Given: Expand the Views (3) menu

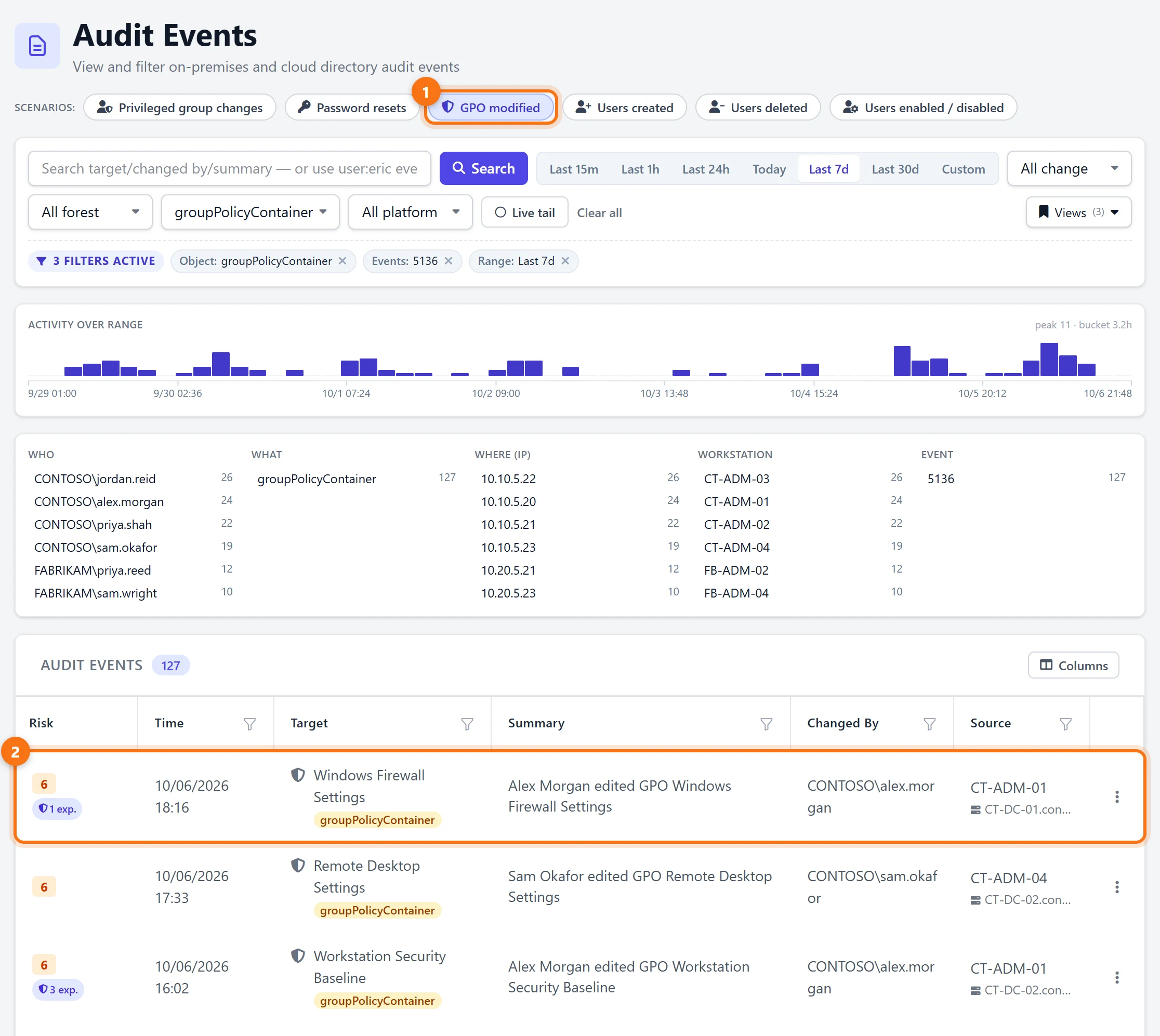Looking at the screenshot, I should pos(1078,212).
